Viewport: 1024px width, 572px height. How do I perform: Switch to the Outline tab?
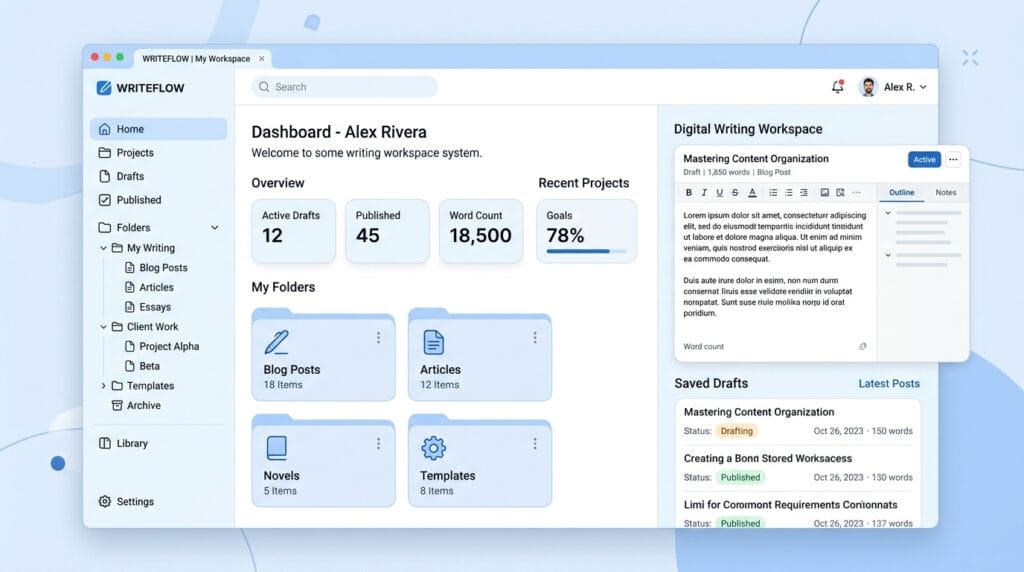901,193
